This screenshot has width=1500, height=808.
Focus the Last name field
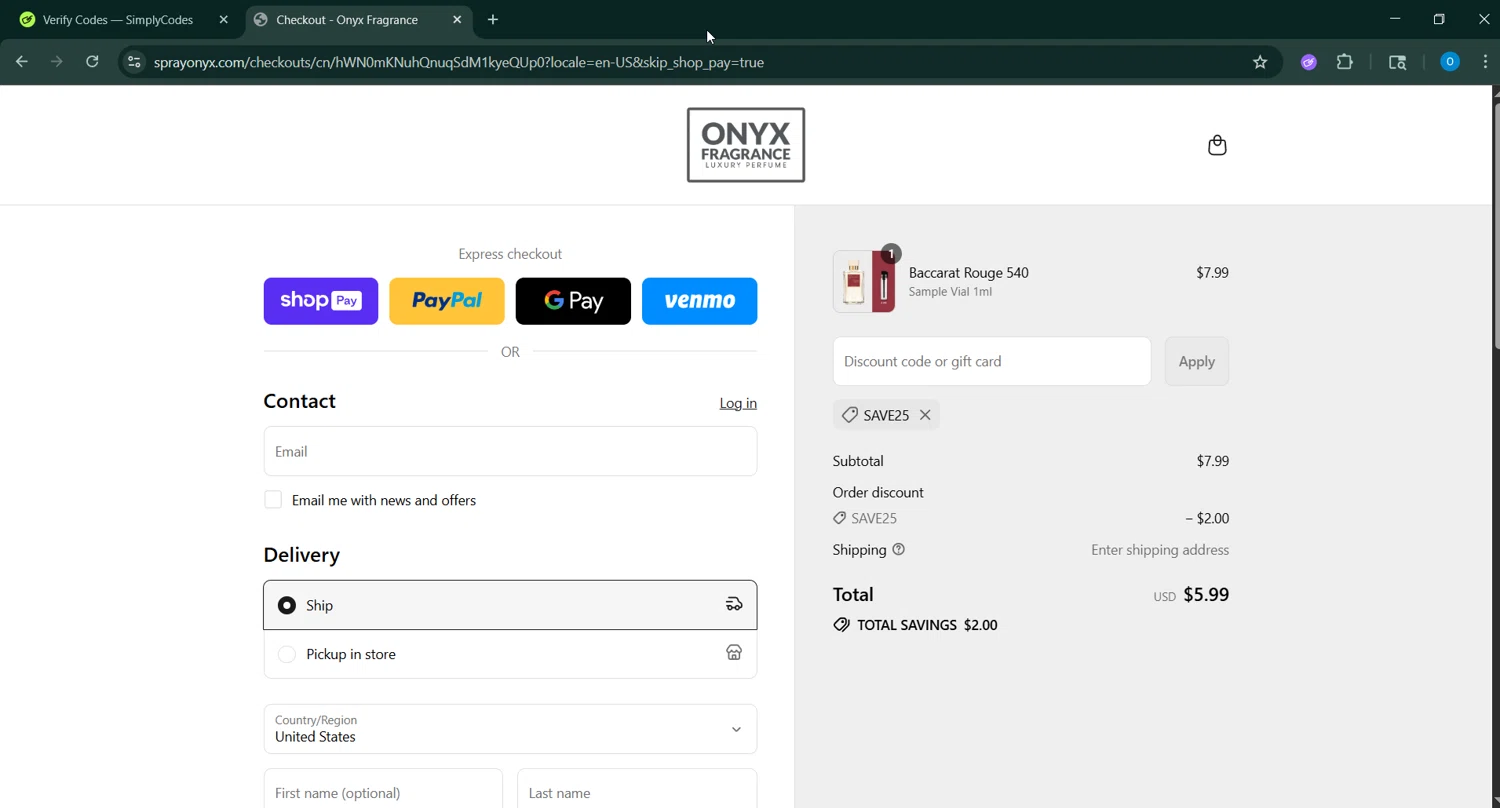637,792
